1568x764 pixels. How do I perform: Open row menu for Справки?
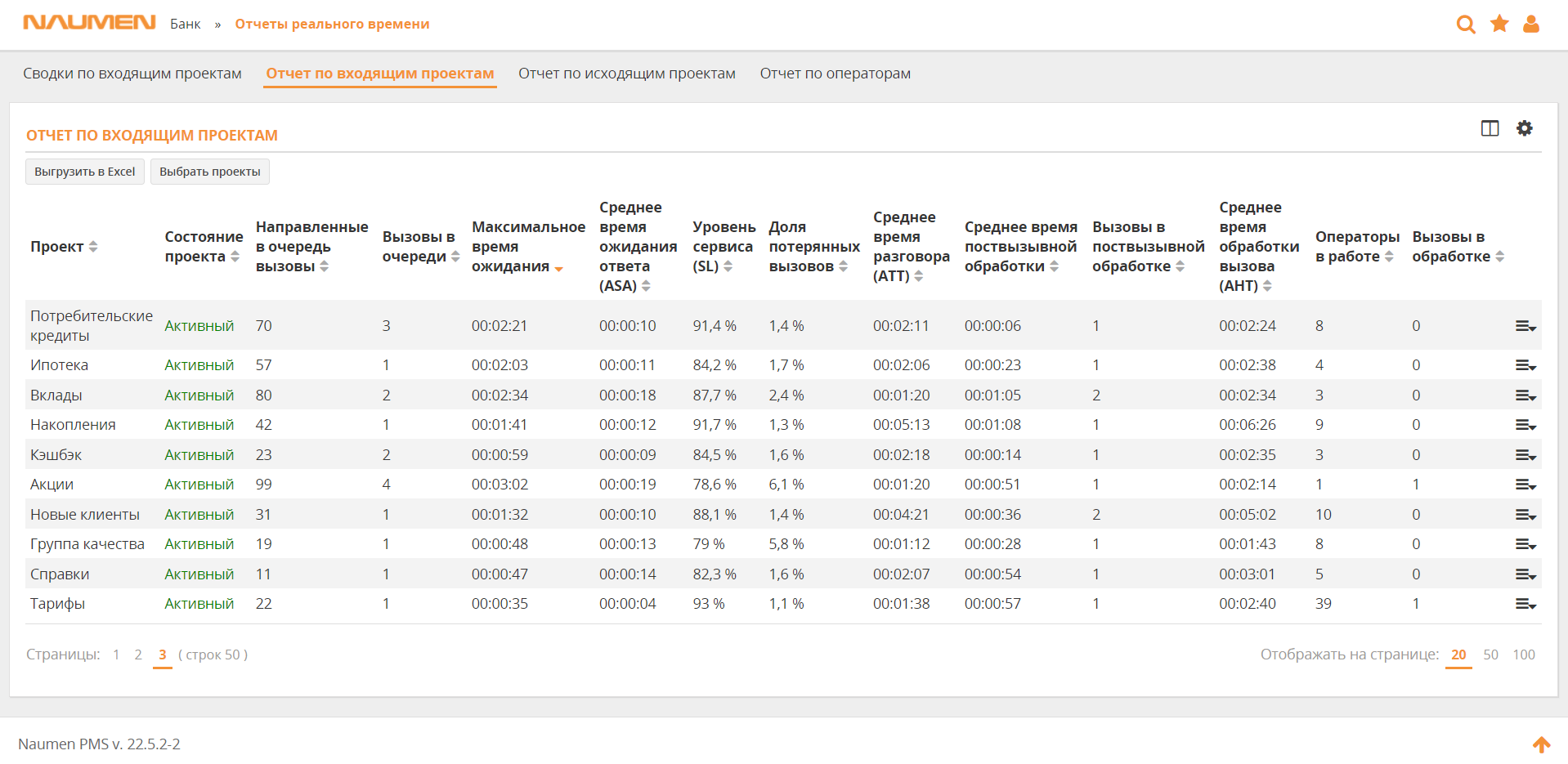(1525, 574)
